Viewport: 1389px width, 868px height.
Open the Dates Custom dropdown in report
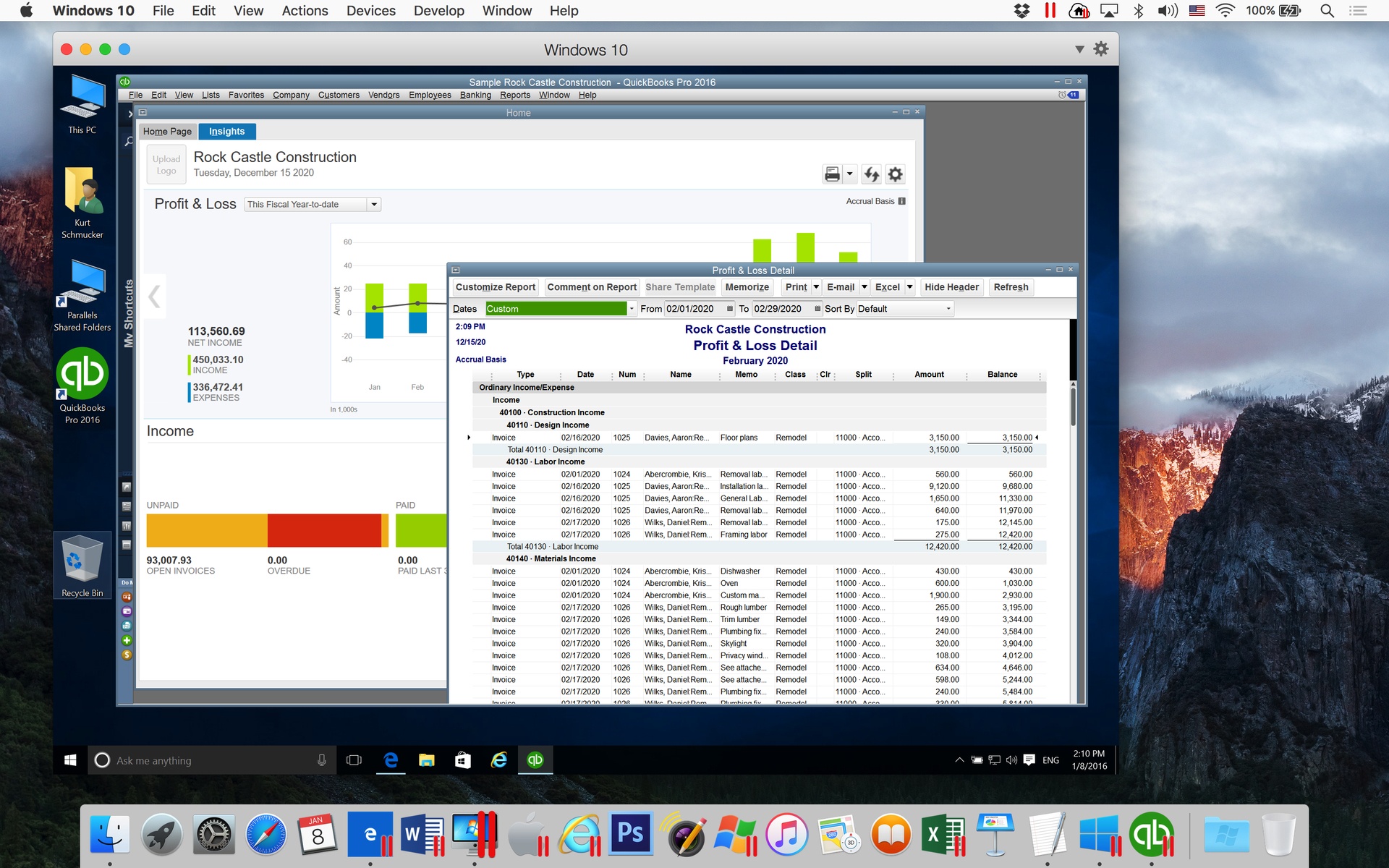tap(632, 309)
